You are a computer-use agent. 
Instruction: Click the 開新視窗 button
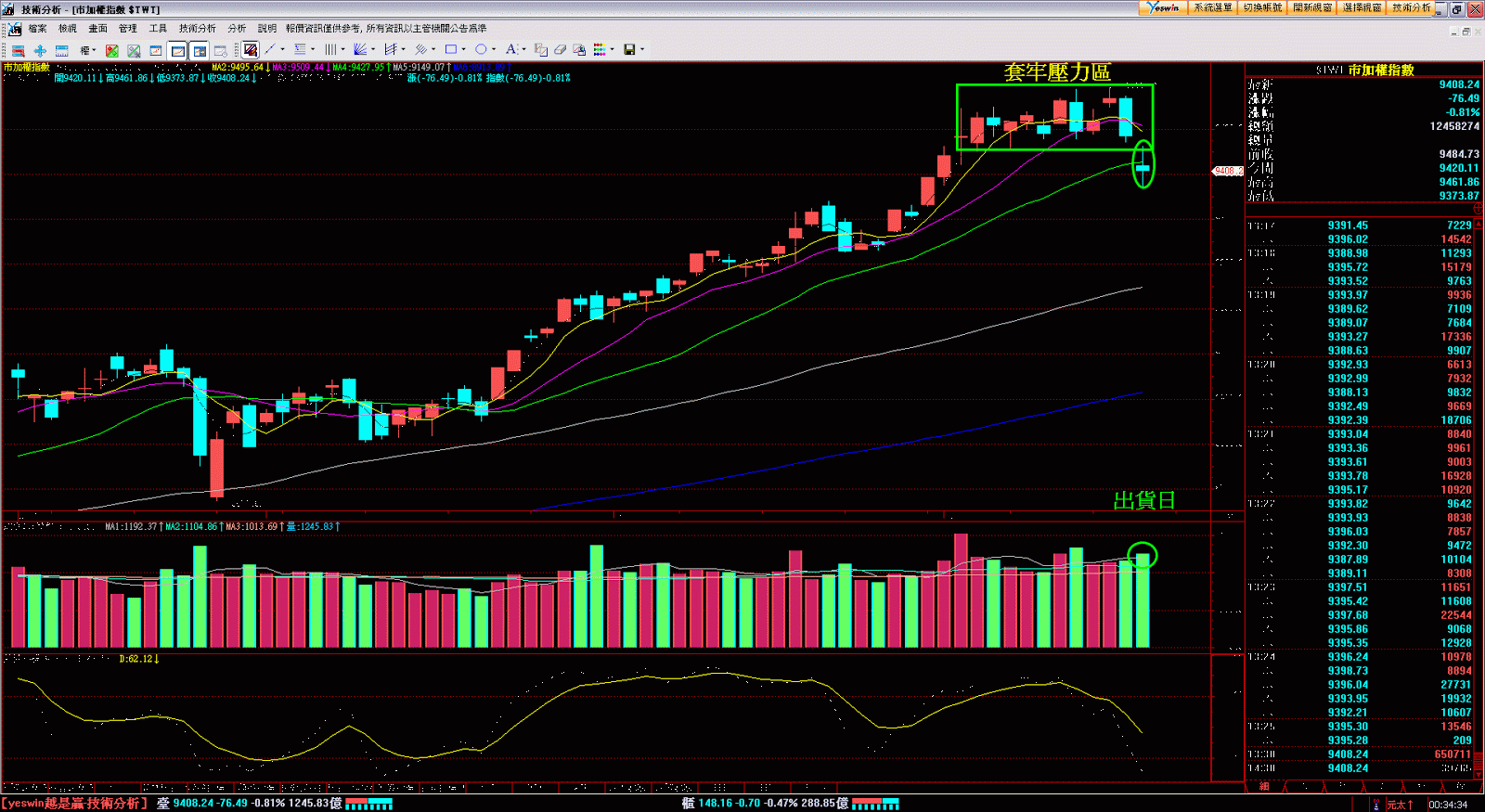(1312, 7)
